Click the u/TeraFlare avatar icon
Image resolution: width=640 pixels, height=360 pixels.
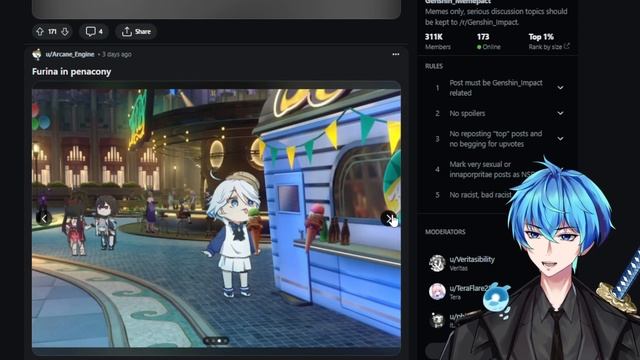pos(437,291)
